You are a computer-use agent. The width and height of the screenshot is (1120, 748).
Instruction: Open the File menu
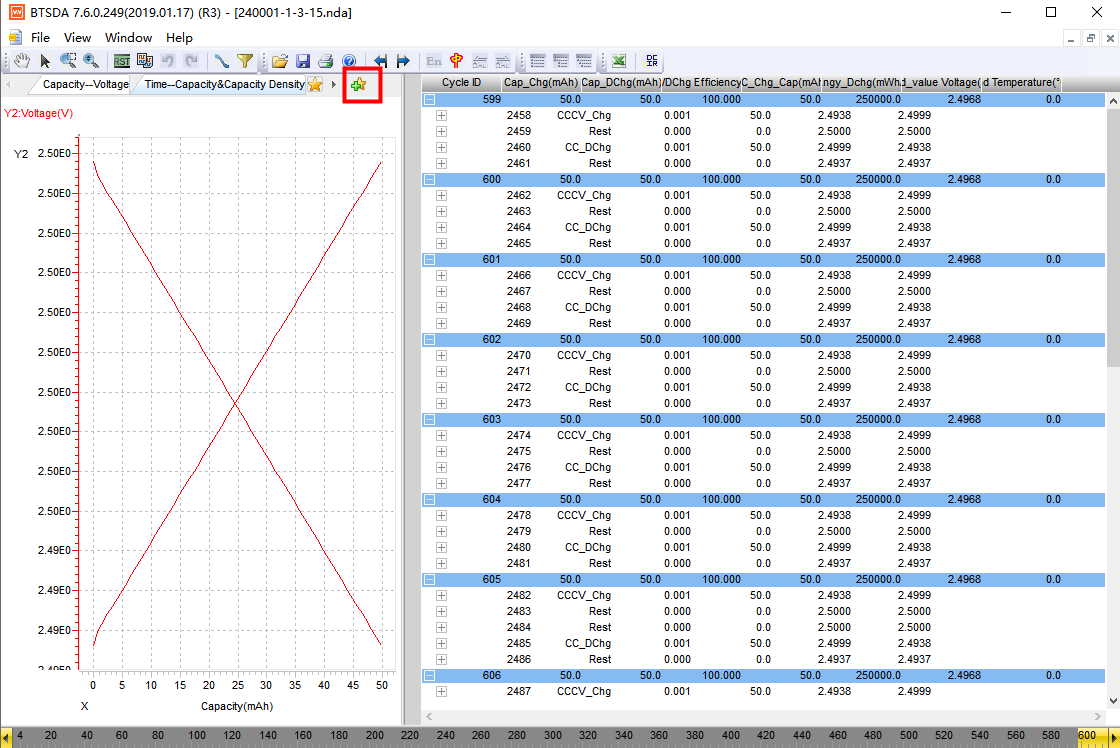coord(40,37)
